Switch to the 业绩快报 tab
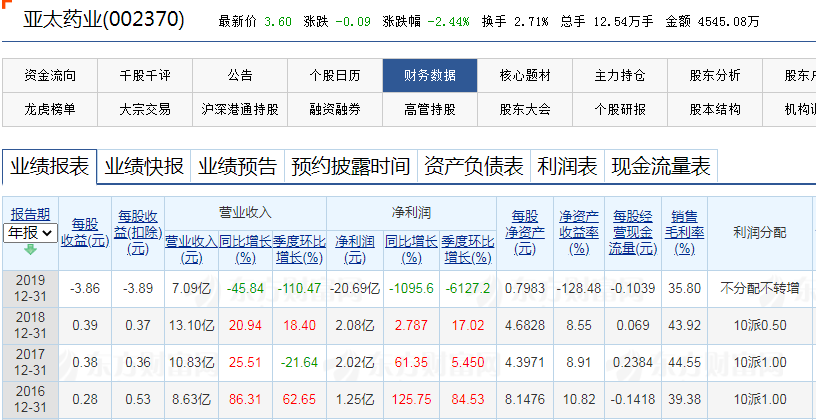Image resolution: width=816 pixels, height=420 pixels. coord(144,167)
